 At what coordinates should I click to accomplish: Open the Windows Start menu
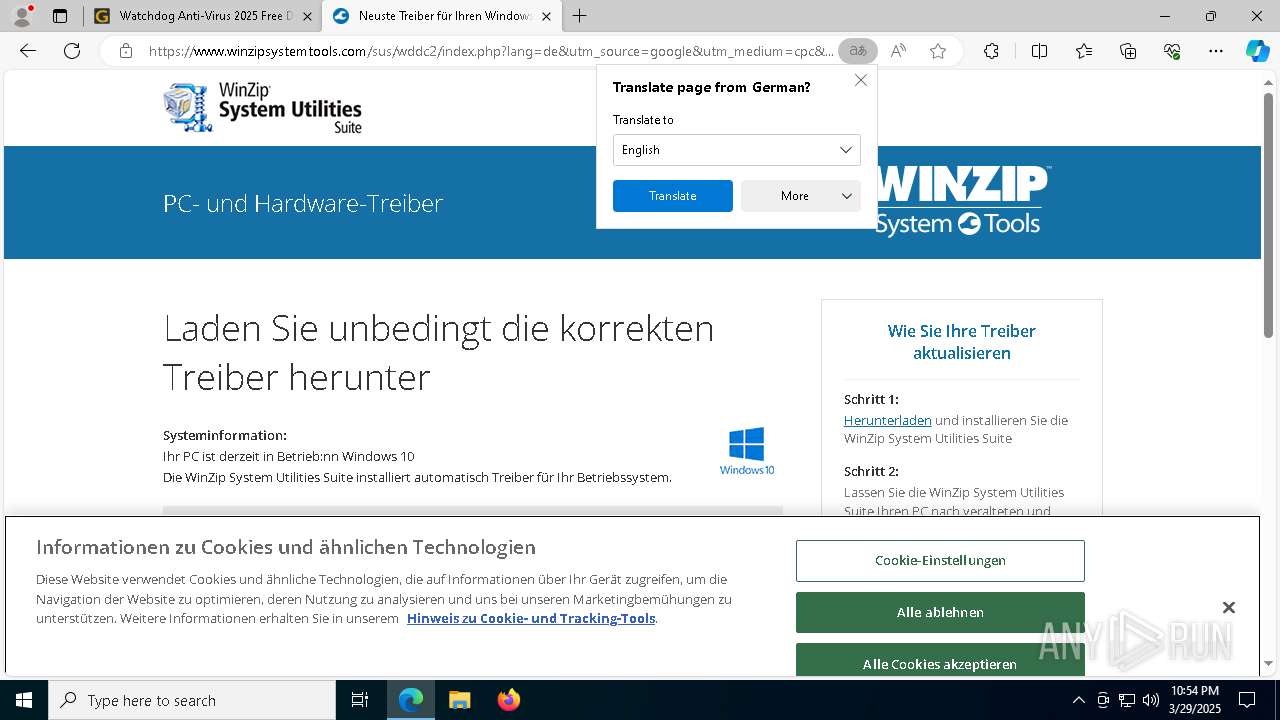pyautogui.click(x=24, y=700)
